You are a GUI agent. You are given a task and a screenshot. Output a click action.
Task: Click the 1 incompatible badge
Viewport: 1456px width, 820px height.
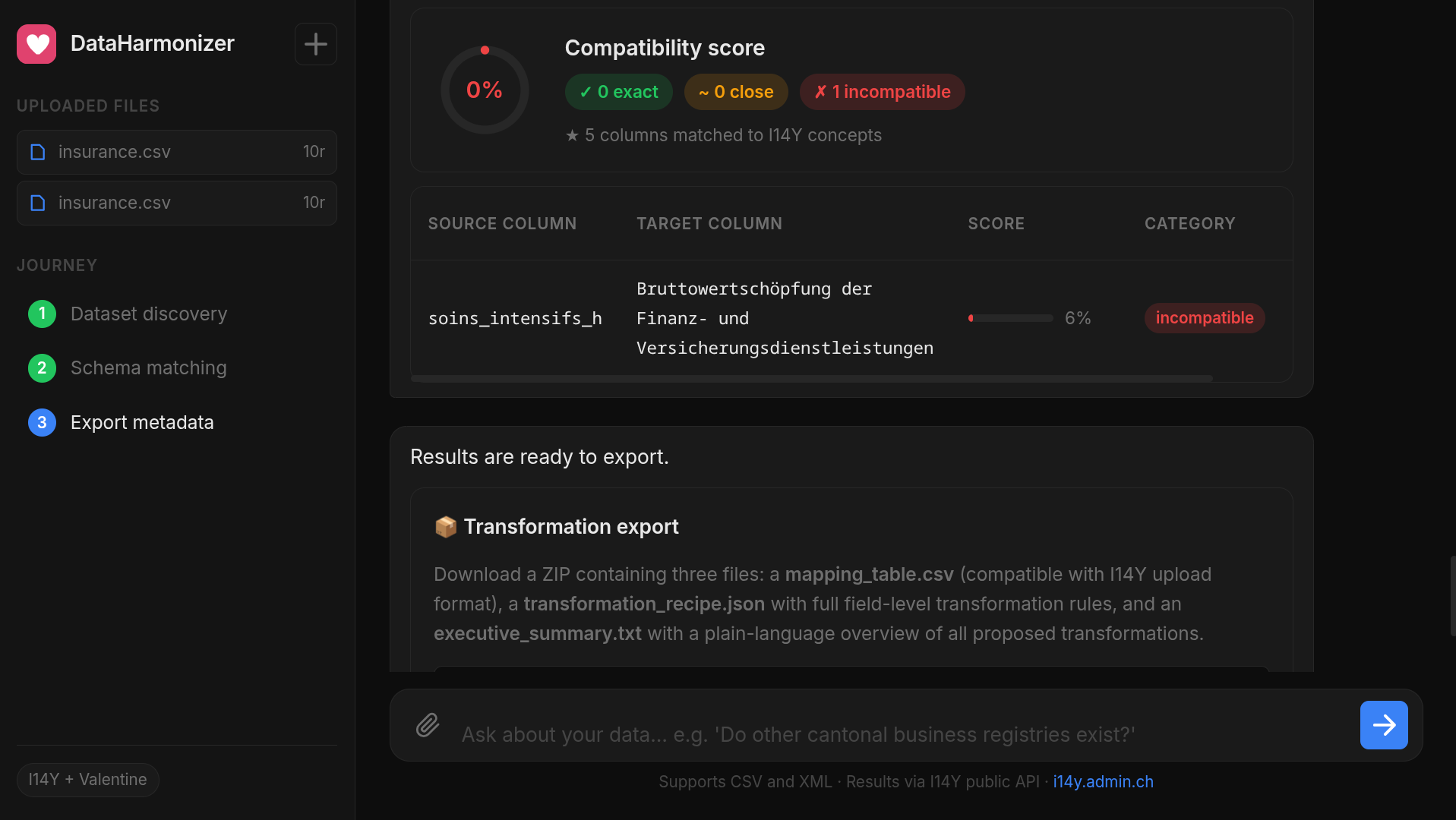(883, 92)
